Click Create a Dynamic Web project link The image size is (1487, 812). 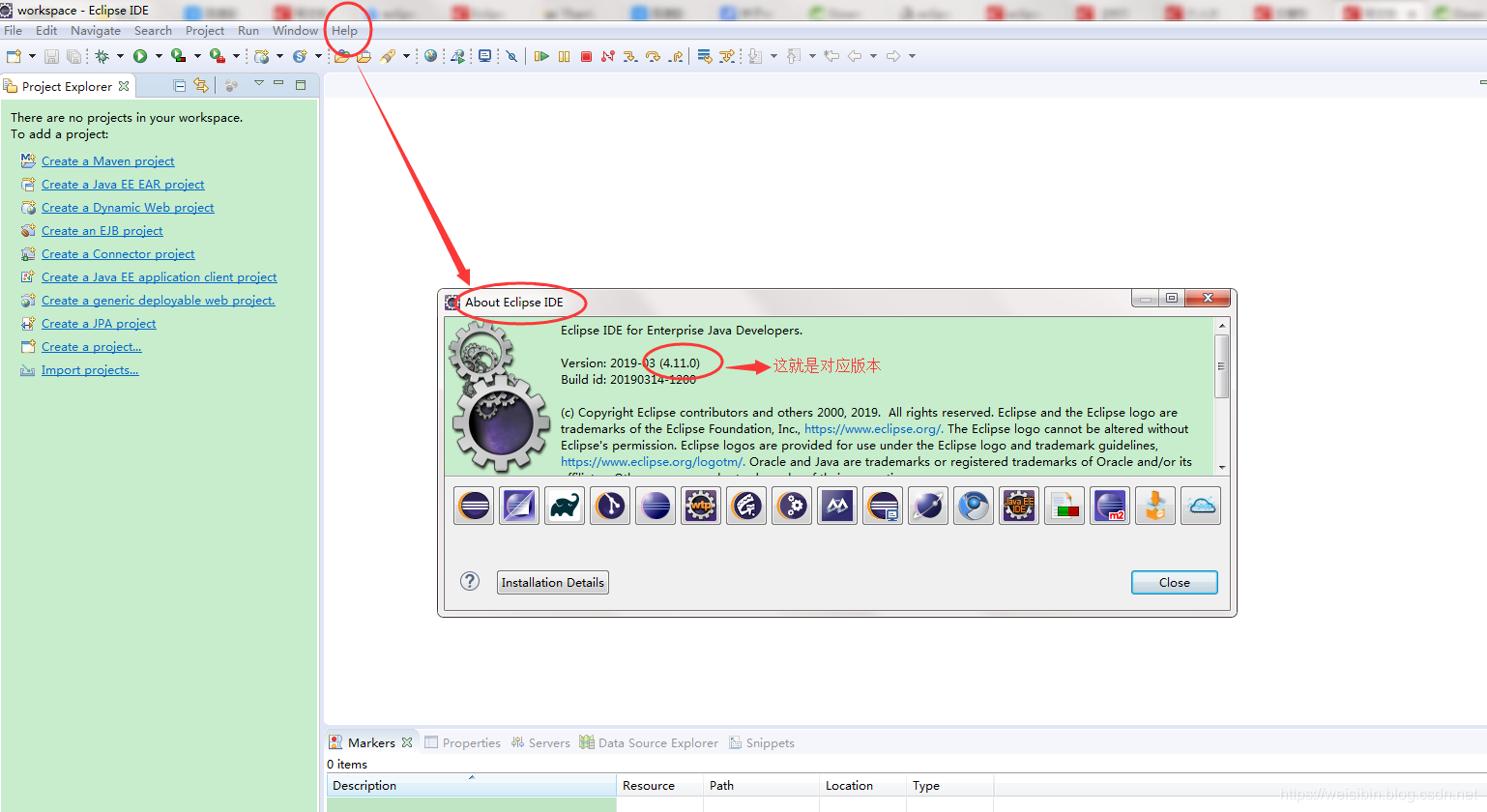click(x=128, y=208)
